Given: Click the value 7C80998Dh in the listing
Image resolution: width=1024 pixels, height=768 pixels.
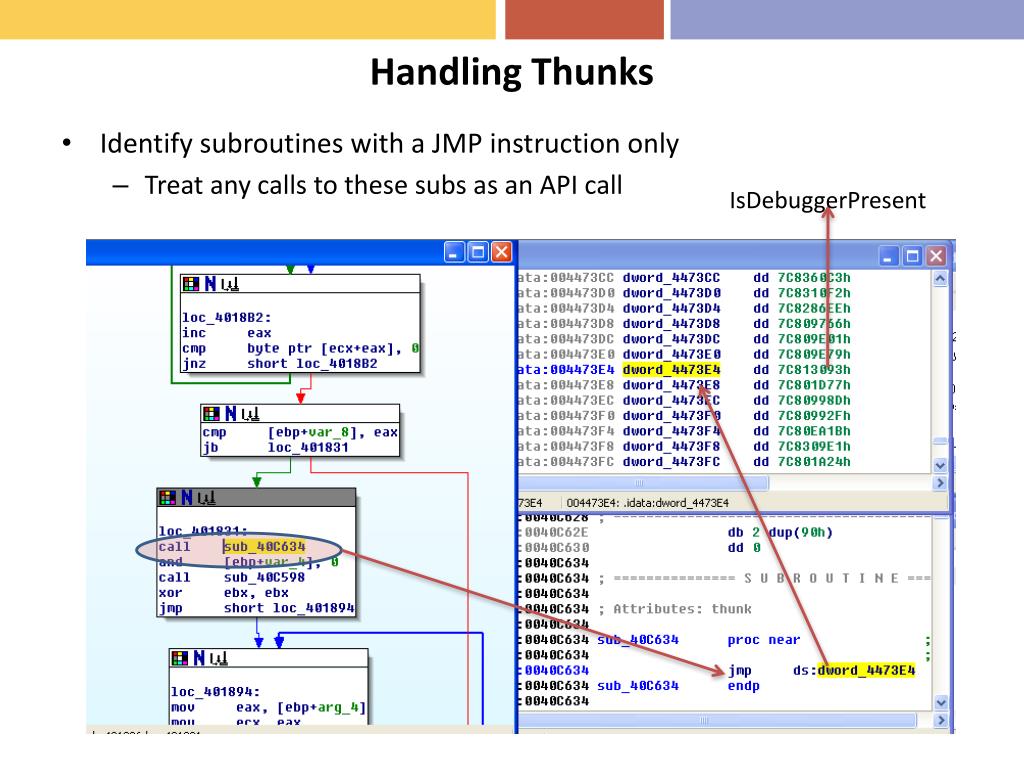Looking at the screenshot, I should pyautogui.click(x=814, y=400).
